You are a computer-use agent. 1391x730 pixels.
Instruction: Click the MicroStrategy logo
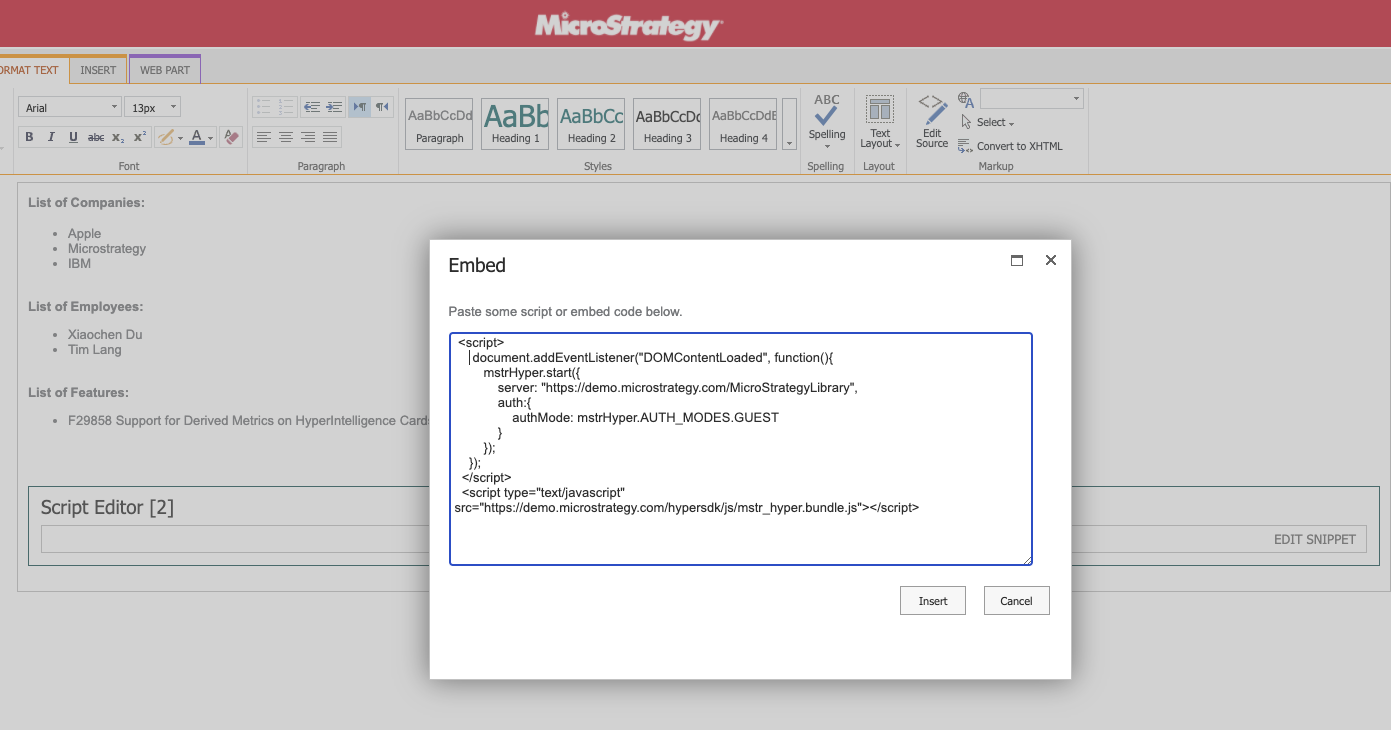628,25
